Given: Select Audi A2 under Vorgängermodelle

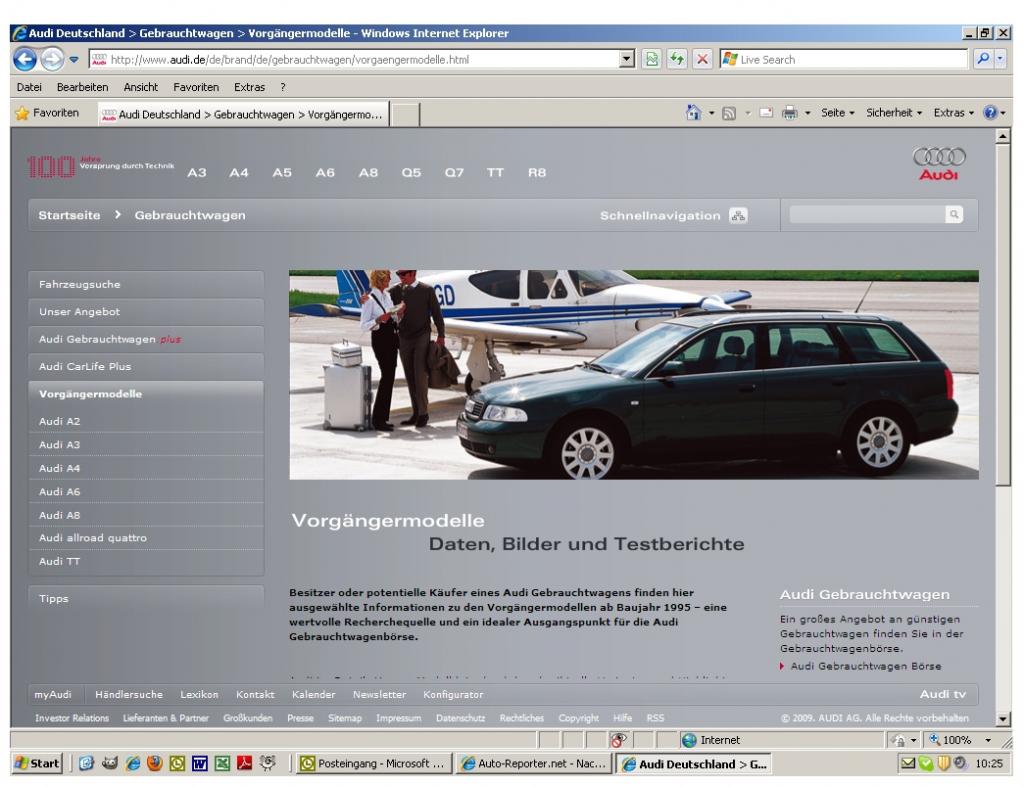Looking at the screenshot, I should click(146, 422).
